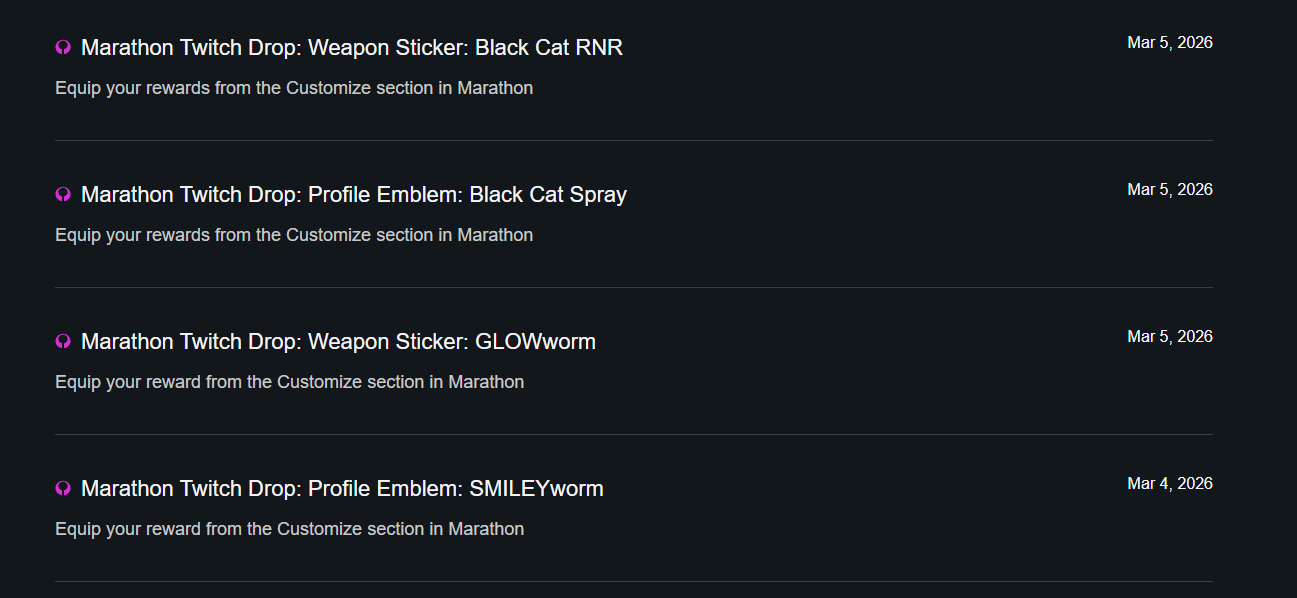Screen dimensions: 1297x598
Task: Click the divider line below the SMILEYworm entry
Action: pos(634,581)
